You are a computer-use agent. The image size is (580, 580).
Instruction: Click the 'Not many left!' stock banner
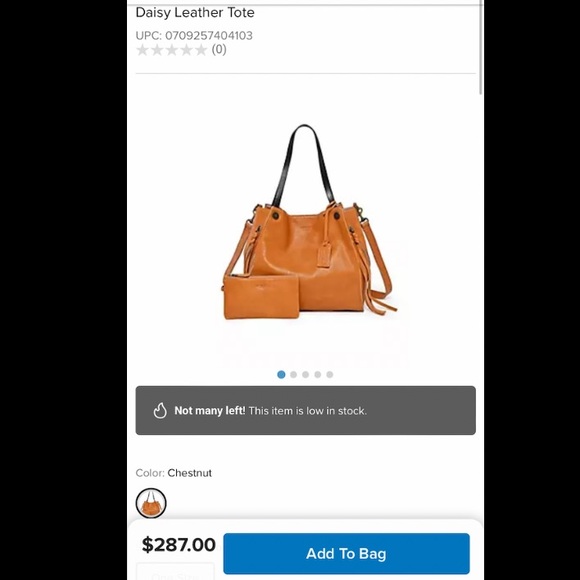(306, 411)
